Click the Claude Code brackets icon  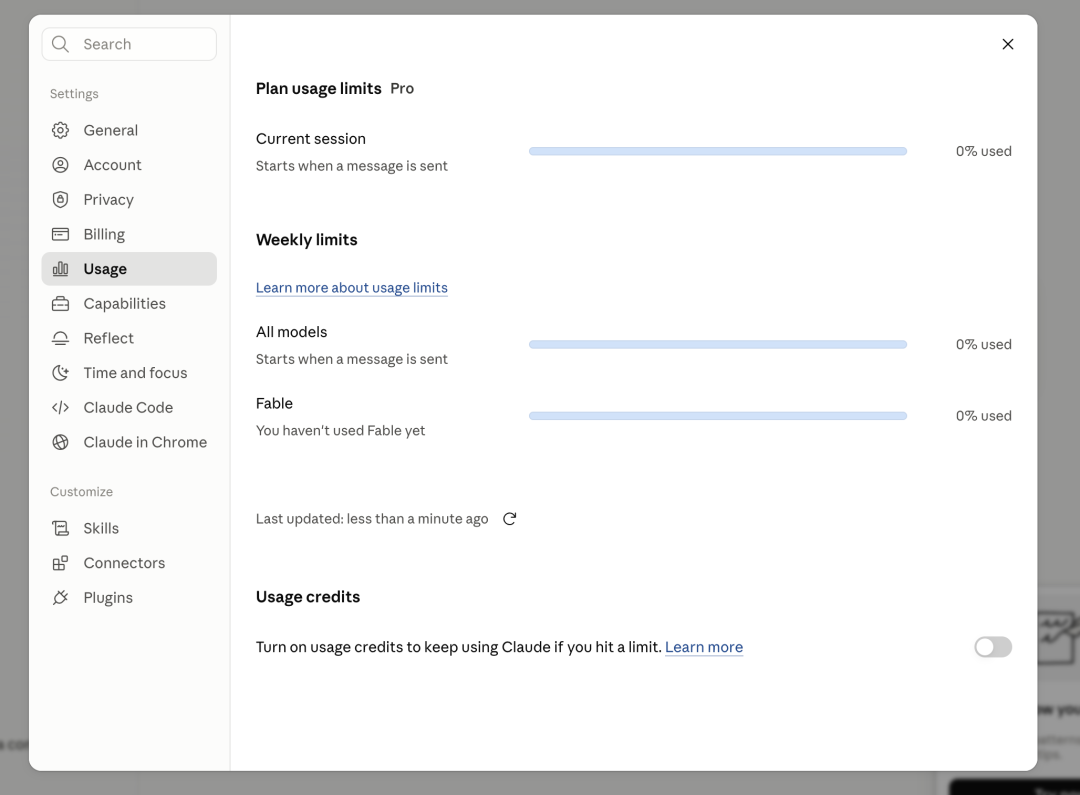pyautogui.click(x=61, y=408)
